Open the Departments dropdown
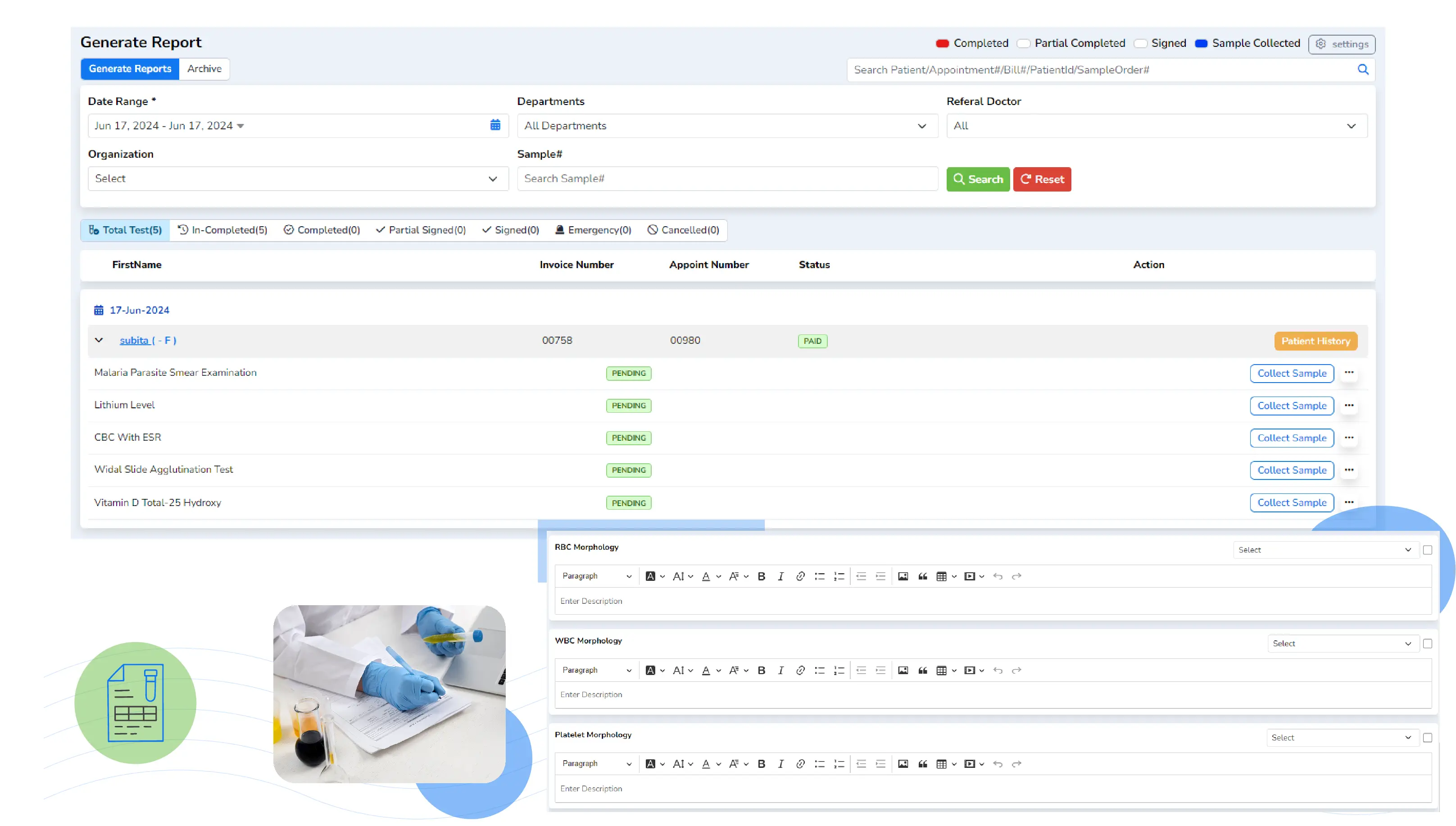 pyautogui.click(x=727, y=125)
